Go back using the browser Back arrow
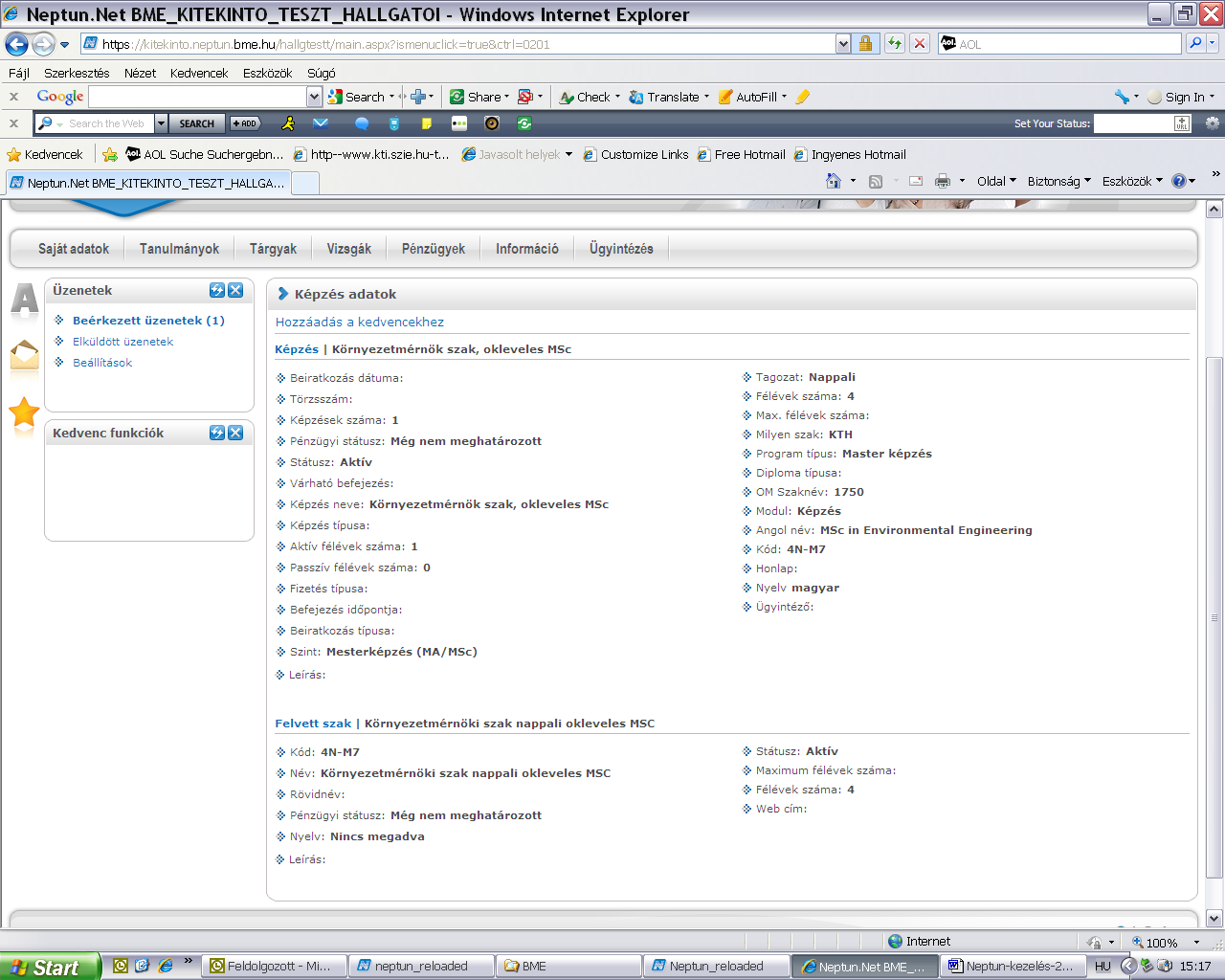Screen dimensions: 1225x980 [16, 44]
